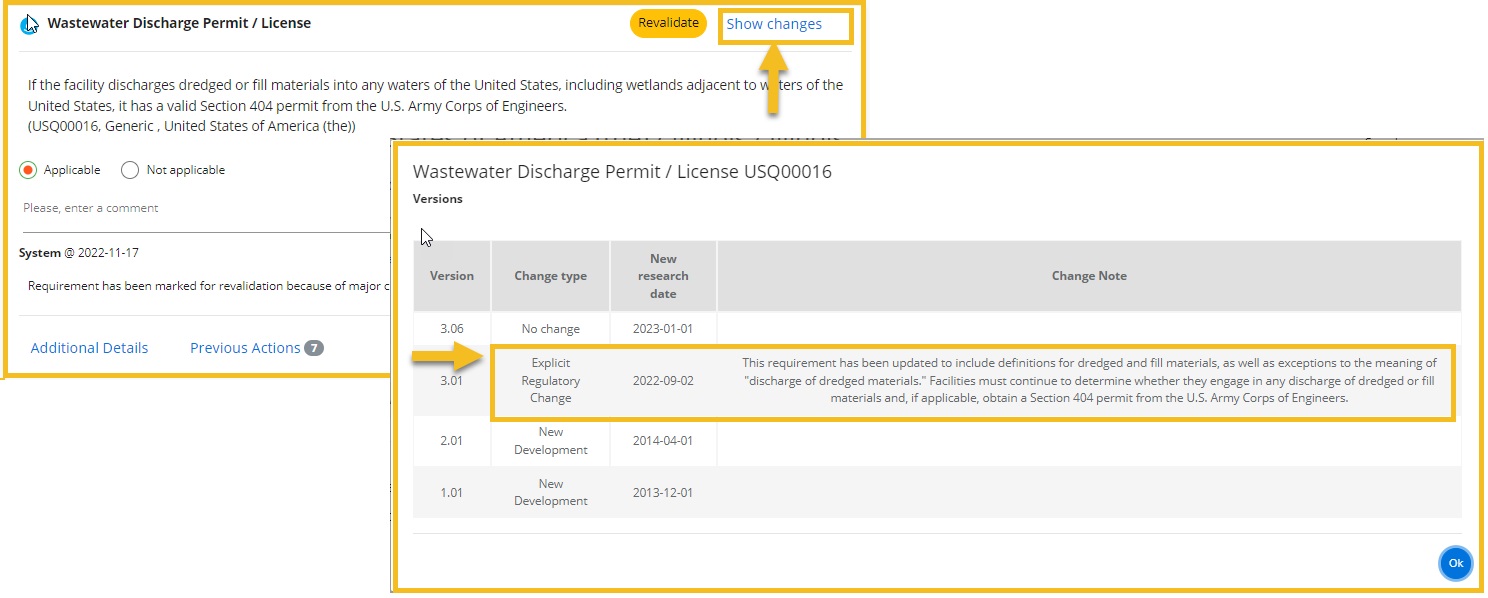This screenshot has width=1488, height=598.
Task: Click the Ok button in the dialog
Action: tap(1455, 563)
